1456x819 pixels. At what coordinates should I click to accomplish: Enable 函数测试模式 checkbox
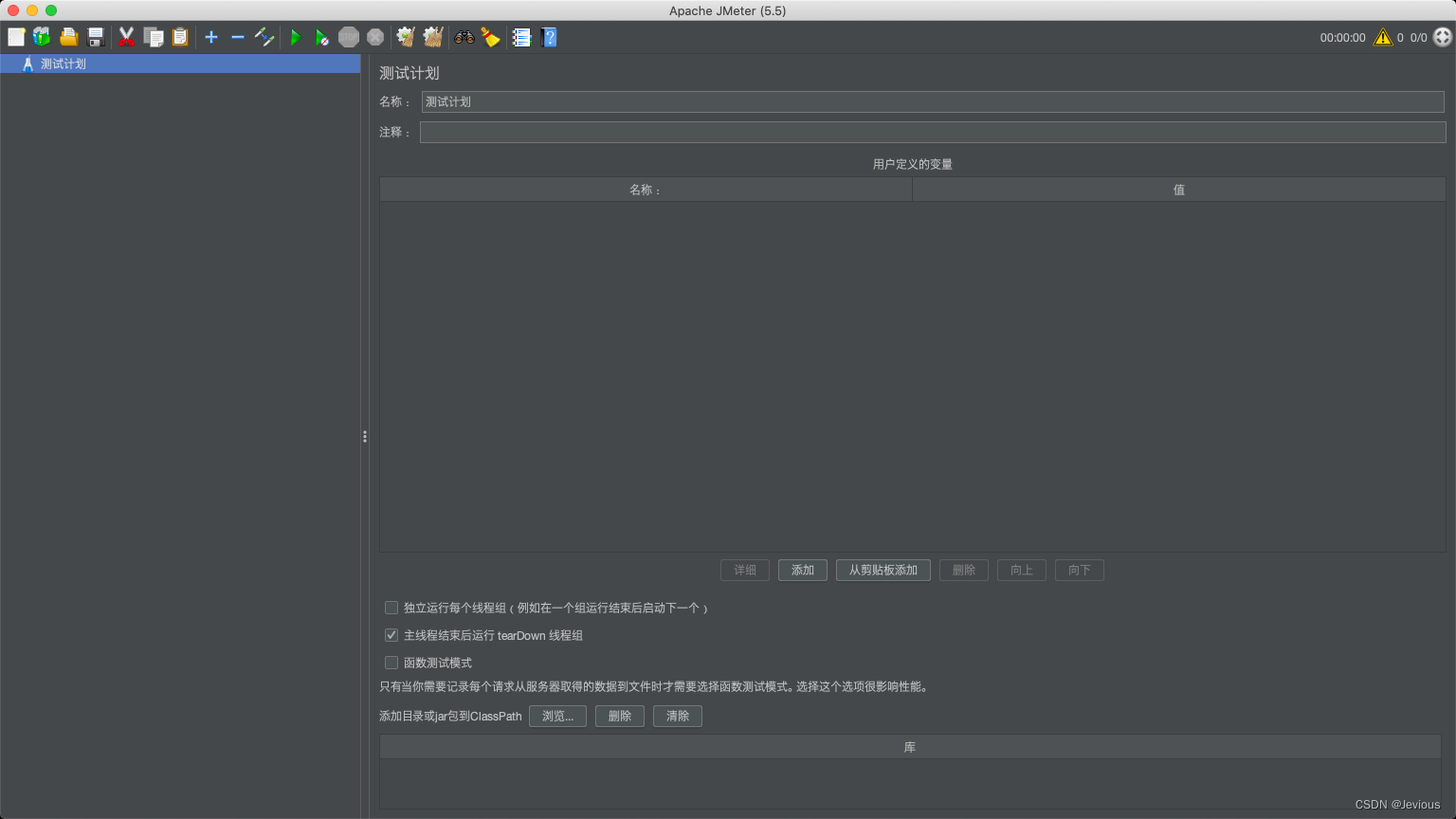tap(391, 663)
